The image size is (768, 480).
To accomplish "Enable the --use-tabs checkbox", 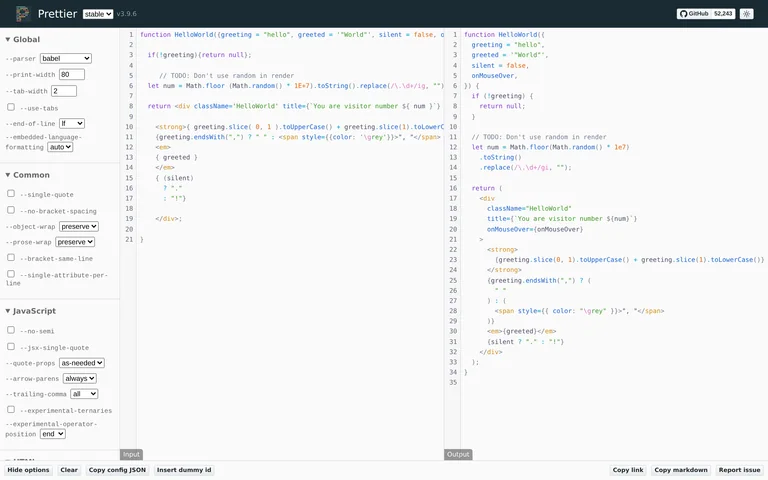I will click(x=11, y=107).
